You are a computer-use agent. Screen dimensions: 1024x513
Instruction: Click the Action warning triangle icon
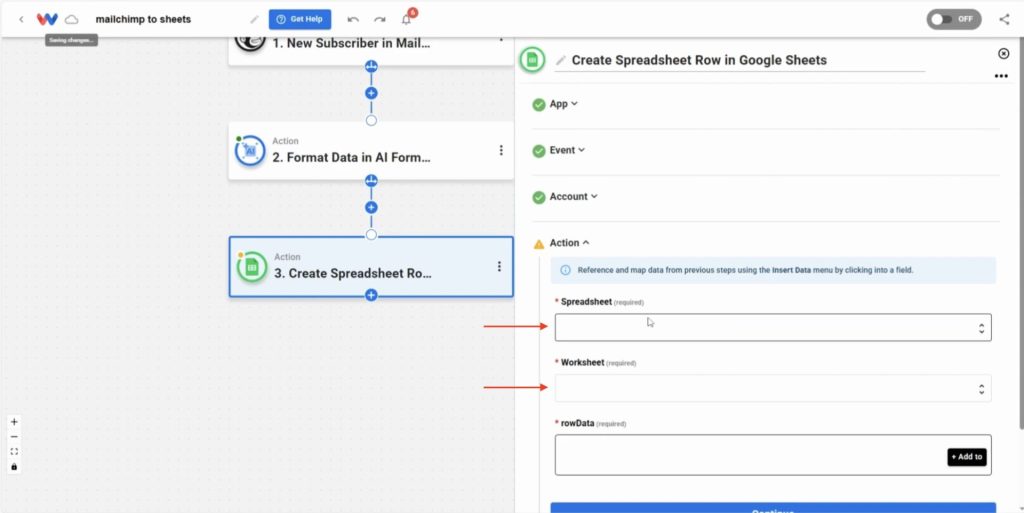coord(539,243)
